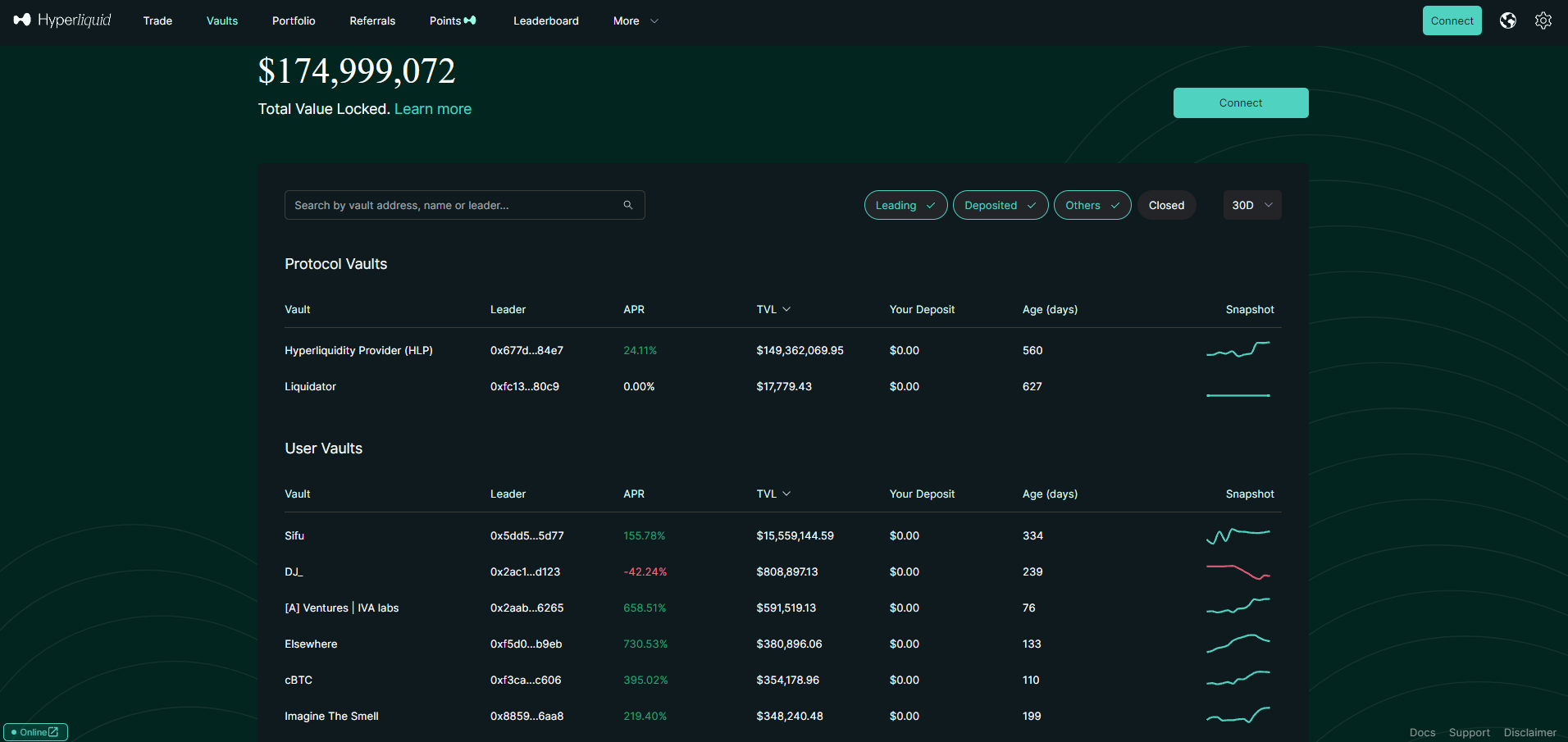
Task: Open the Leaderboard page
Action: (x=546, y=20)
